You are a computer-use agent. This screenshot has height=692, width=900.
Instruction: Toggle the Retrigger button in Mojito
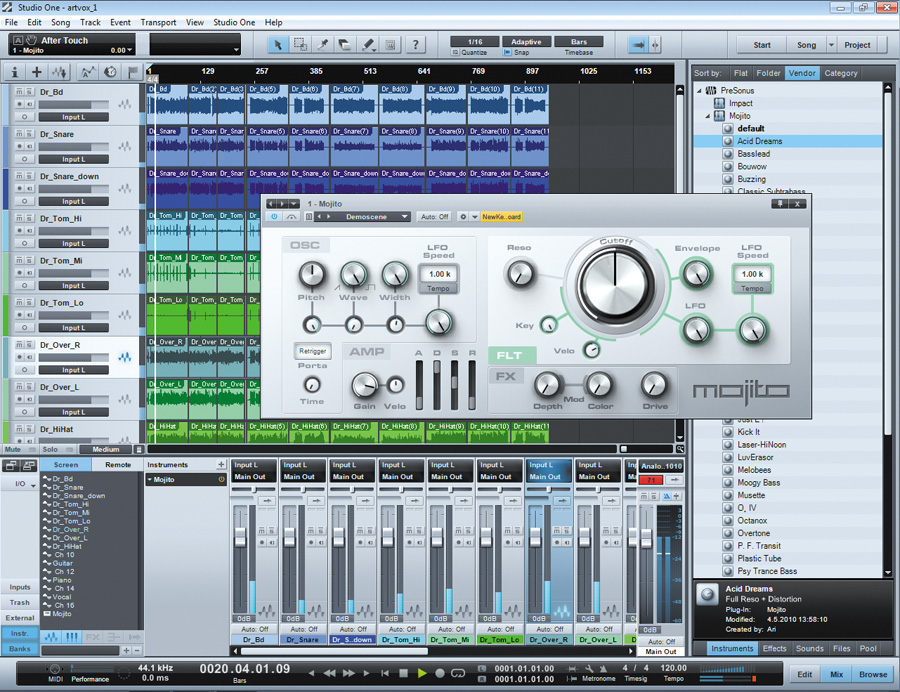pyautogui.click(x=312, y=351)
